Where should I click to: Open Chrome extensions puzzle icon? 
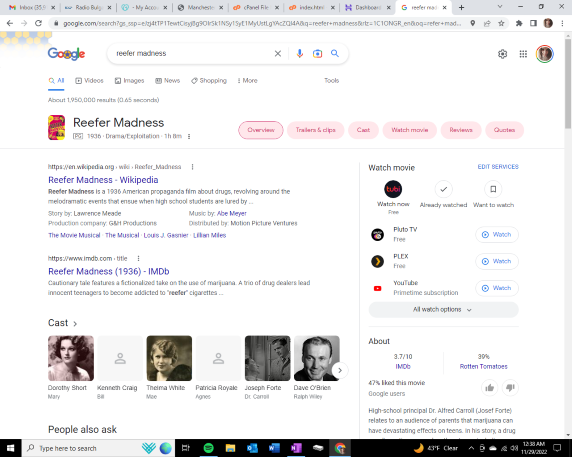pyautogui.click(x=519, y=23)
